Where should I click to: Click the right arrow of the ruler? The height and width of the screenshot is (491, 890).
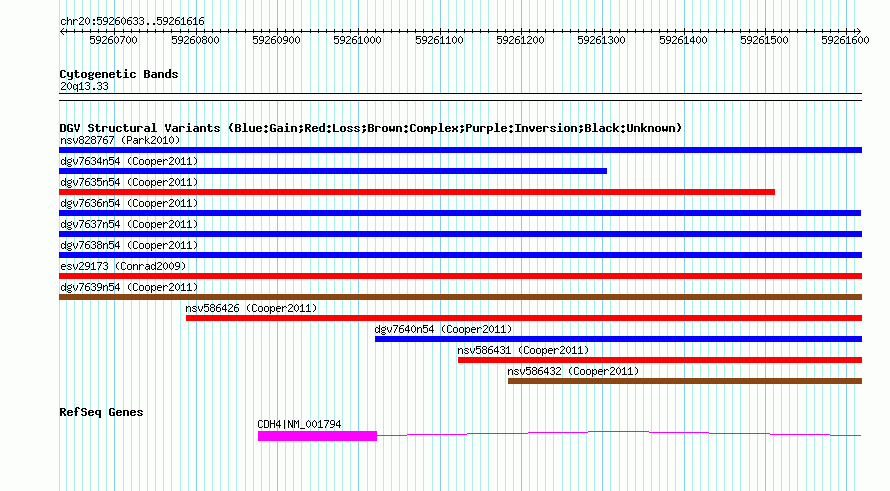[859, 32]
